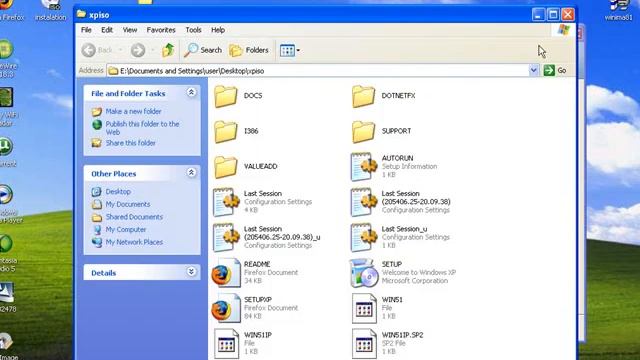This screenshot has height=360, width=640.
Task: Go up one folder level
Action: pyautogui.click(x=168, y=50)
